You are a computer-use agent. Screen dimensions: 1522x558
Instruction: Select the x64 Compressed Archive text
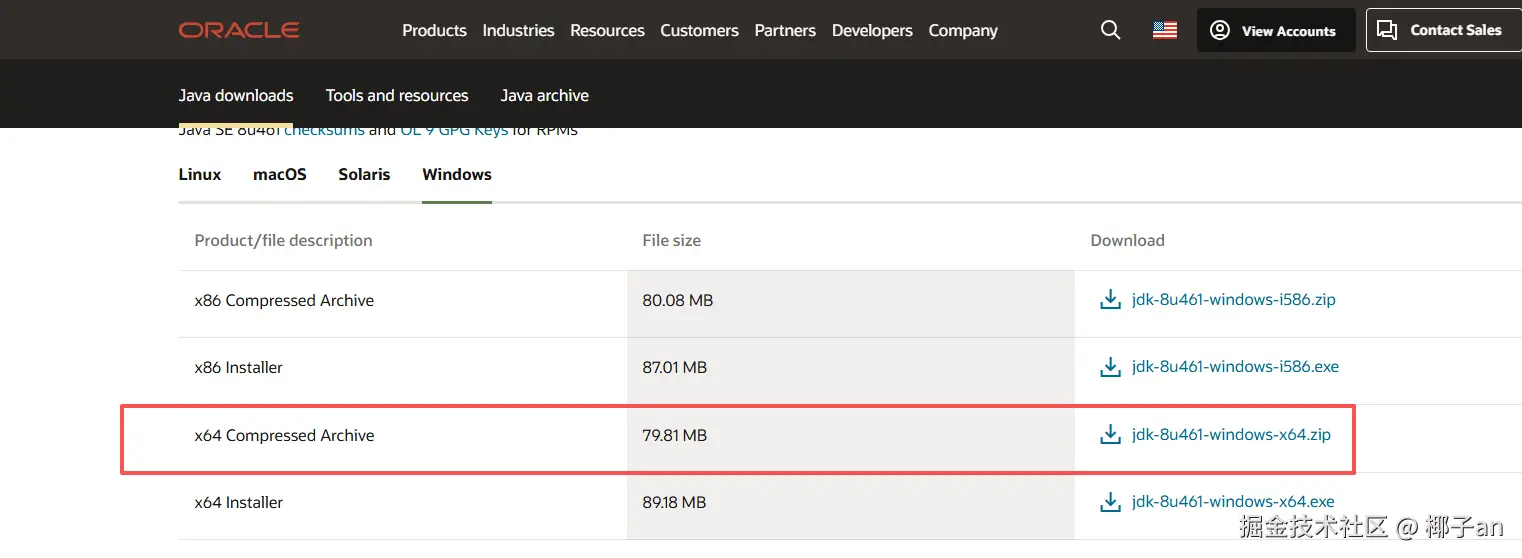(284, 435)
